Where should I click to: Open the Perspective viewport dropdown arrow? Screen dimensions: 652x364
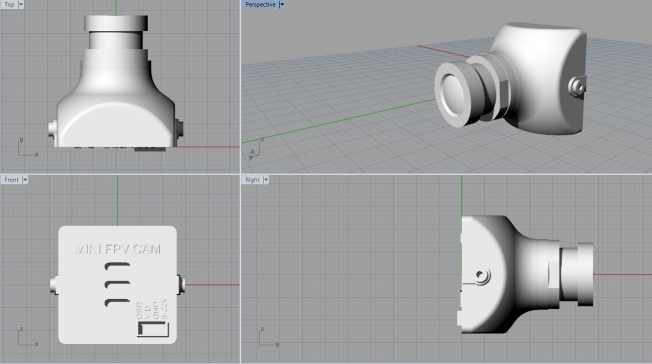click(x=282, y=5)
